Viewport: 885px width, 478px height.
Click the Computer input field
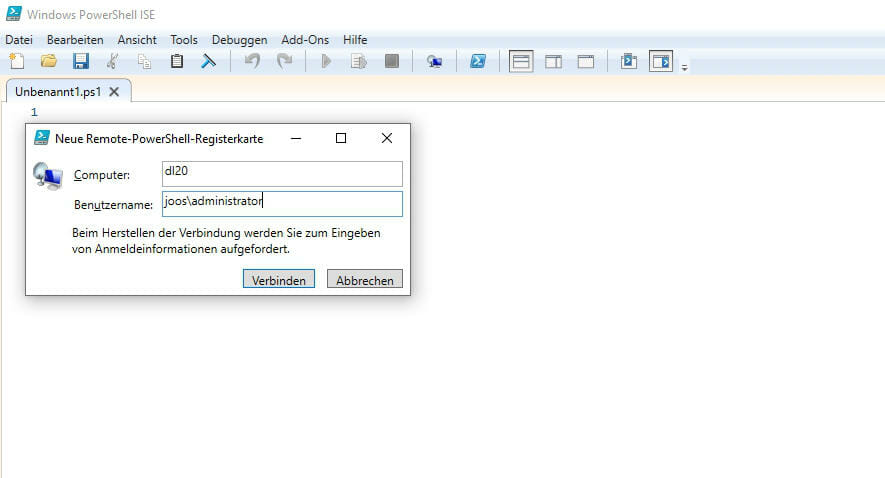(x=282, y=174)
